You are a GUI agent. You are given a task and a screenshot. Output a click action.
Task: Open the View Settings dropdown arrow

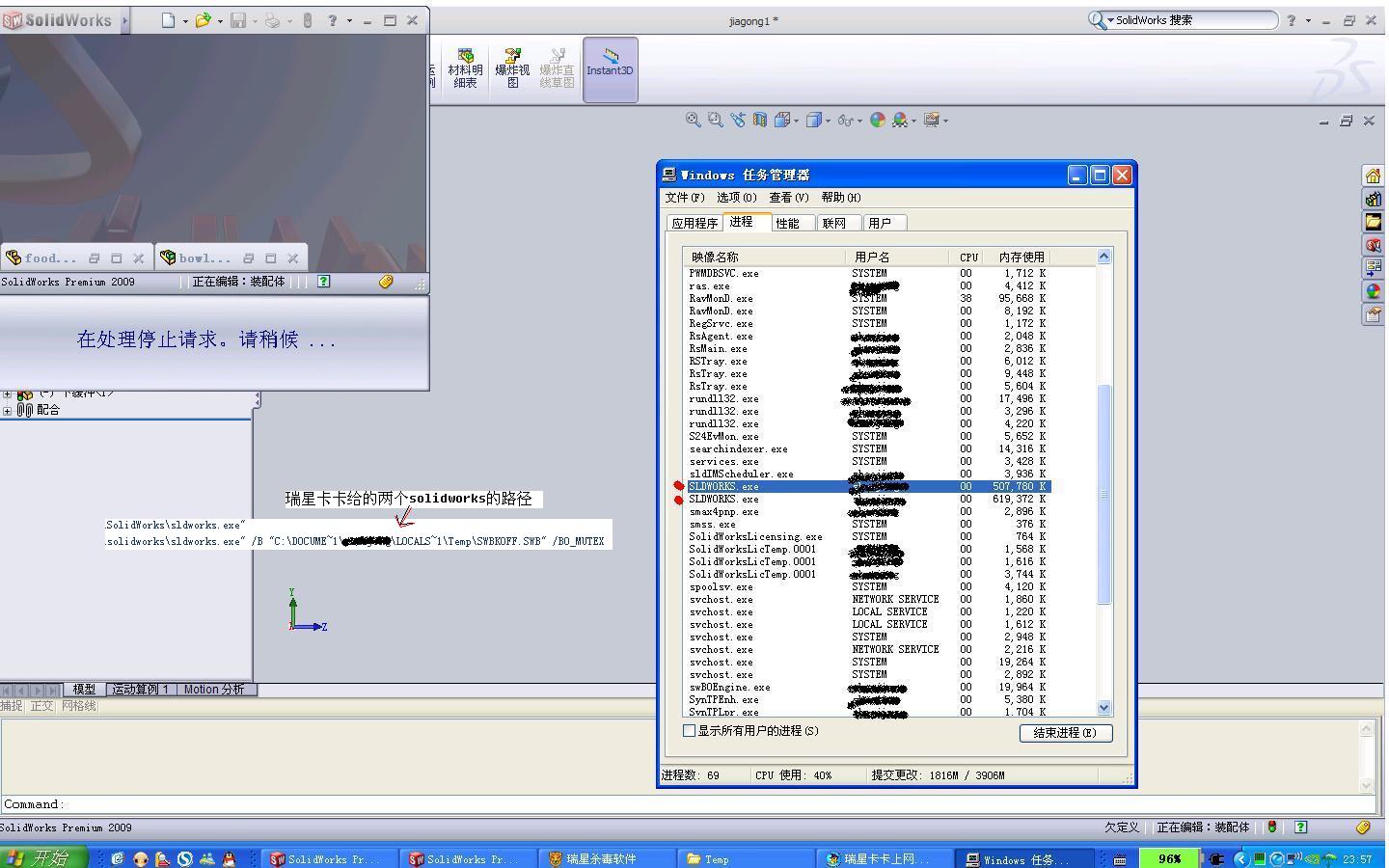click(x=945, y=121)
